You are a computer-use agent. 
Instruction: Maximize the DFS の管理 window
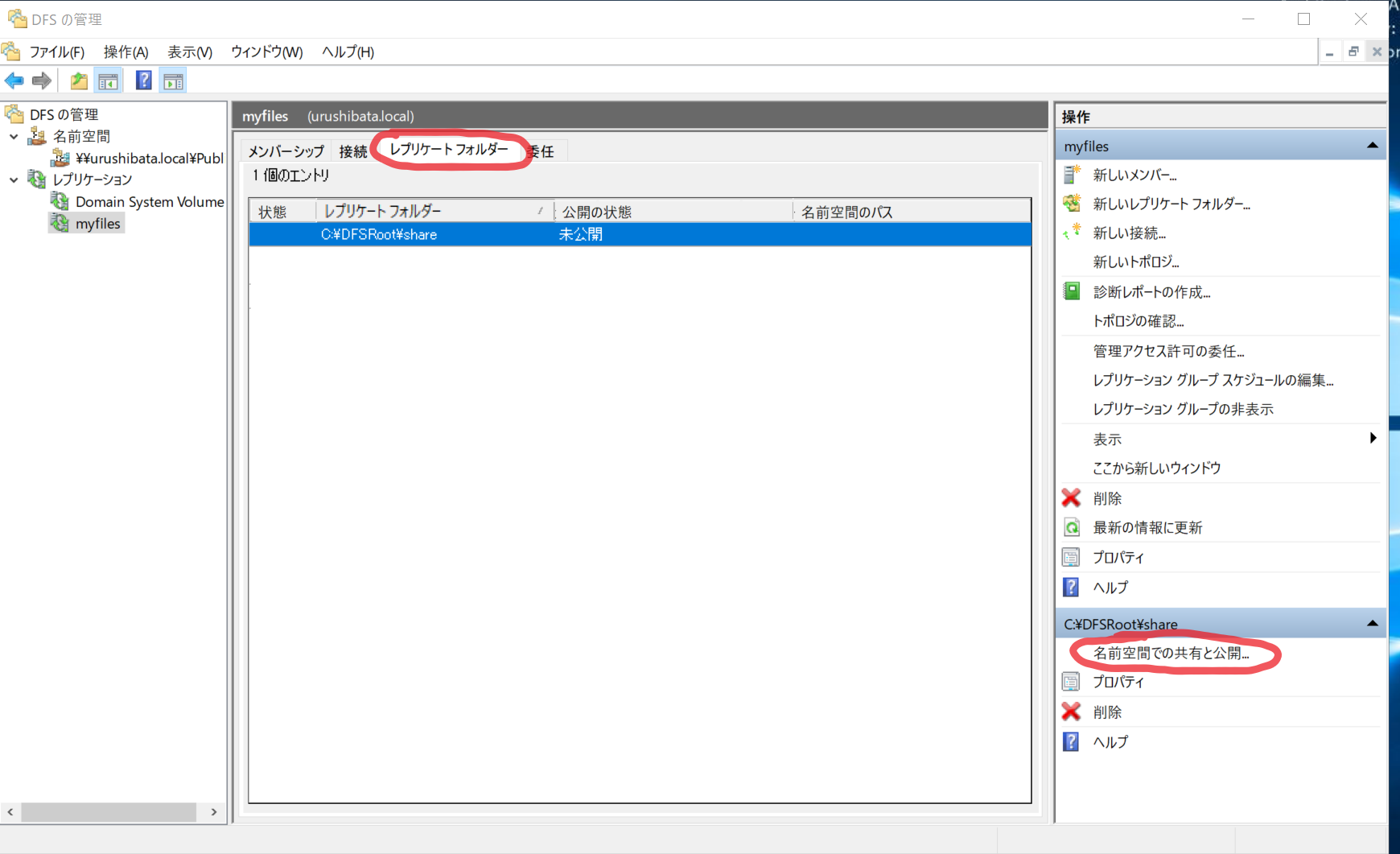1304,19
